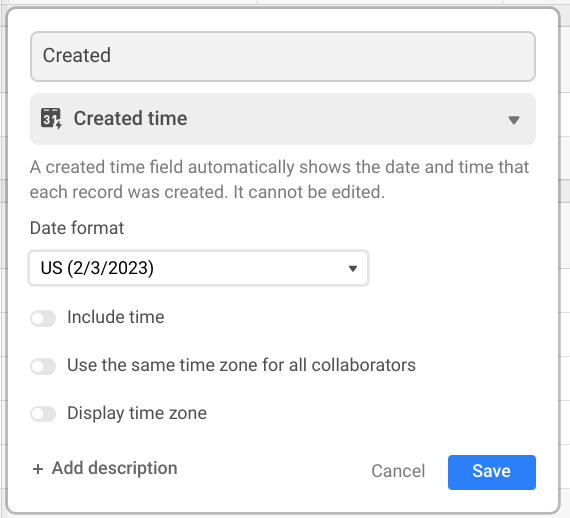The image size is (570, 518).
Task: Click the Date format heading label
Action: tap(77, 228)
